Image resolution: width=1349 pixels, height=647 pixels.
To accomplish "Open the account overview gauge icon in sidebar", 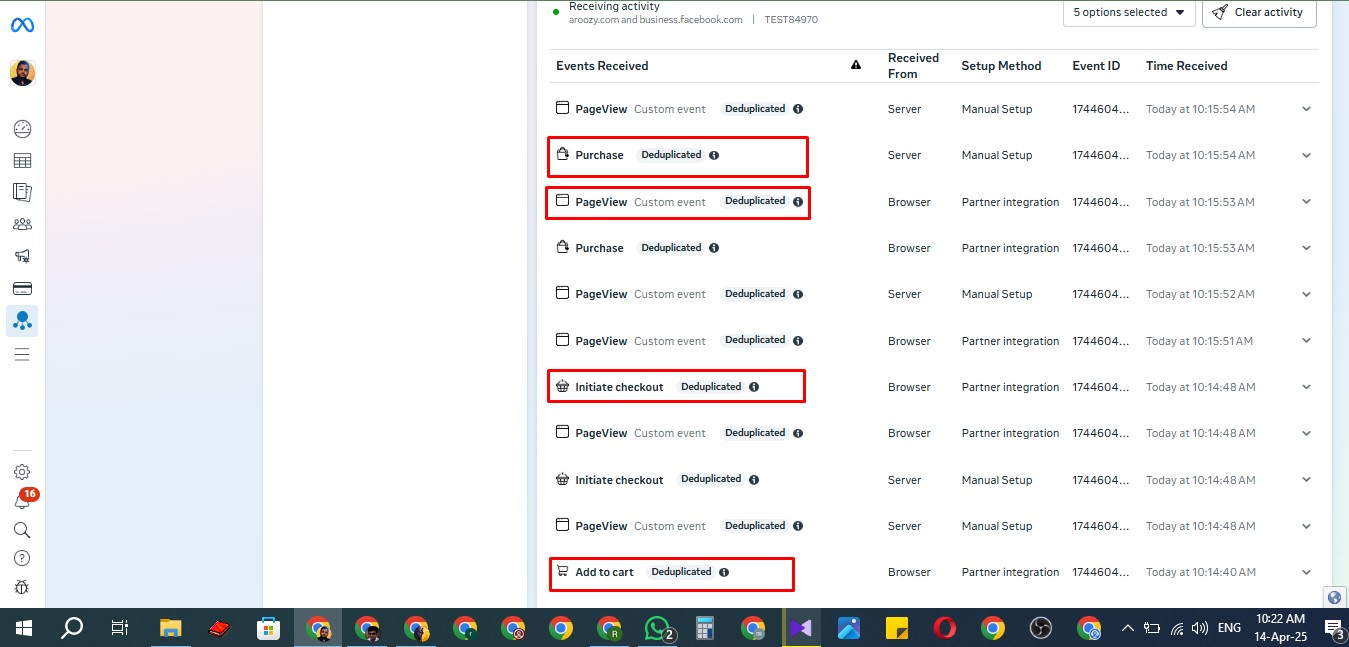I will 22,129.
